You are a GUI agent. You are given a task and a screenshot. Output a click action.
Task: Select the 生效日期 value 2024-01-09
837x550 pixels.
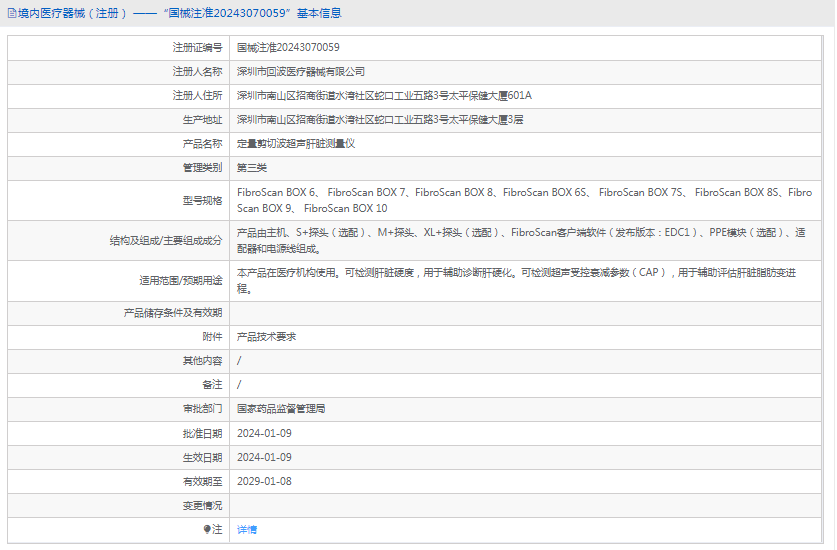[264, 457]
